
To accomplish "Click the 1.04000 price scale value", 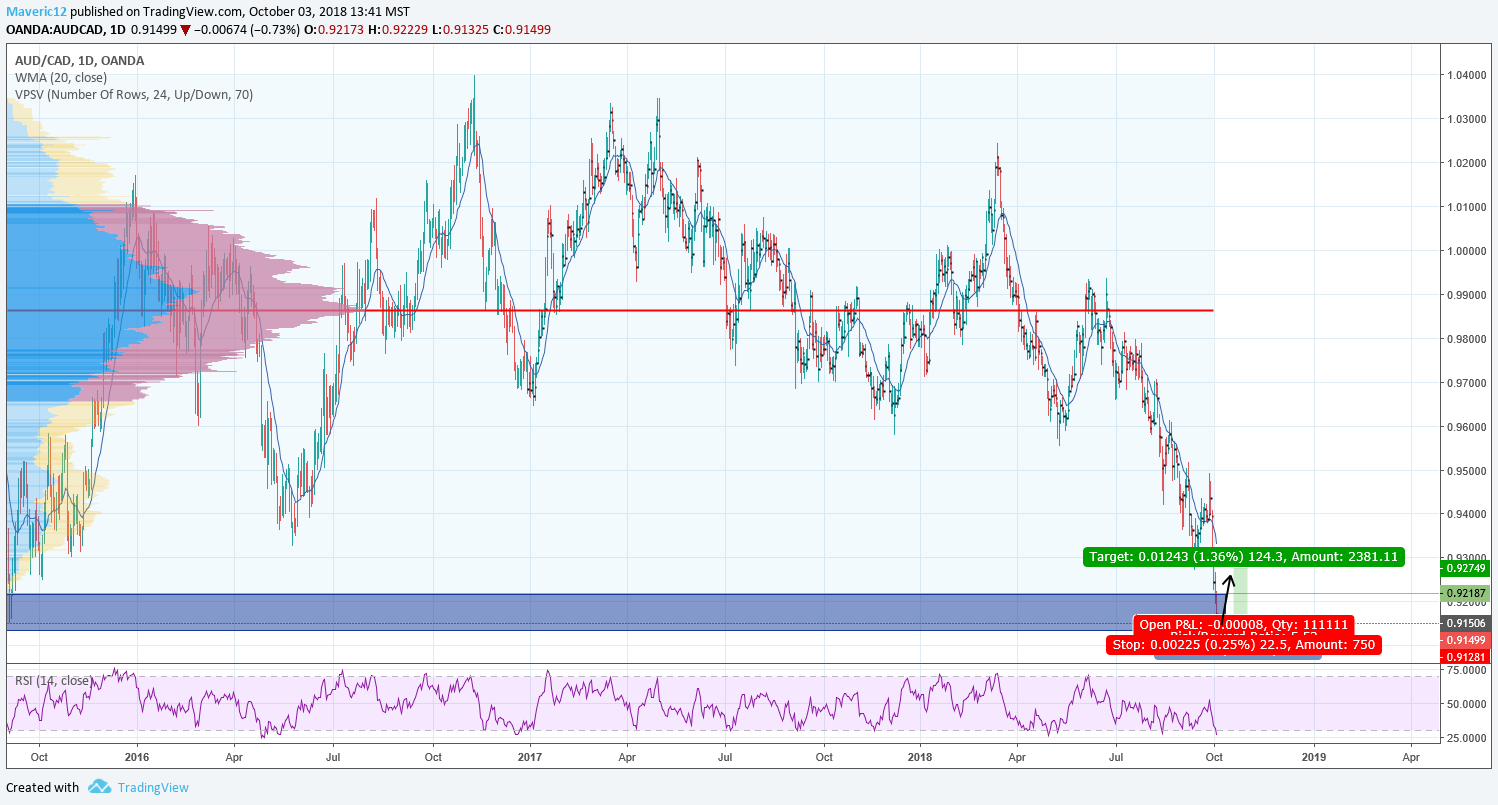I will click(1466, 75).
